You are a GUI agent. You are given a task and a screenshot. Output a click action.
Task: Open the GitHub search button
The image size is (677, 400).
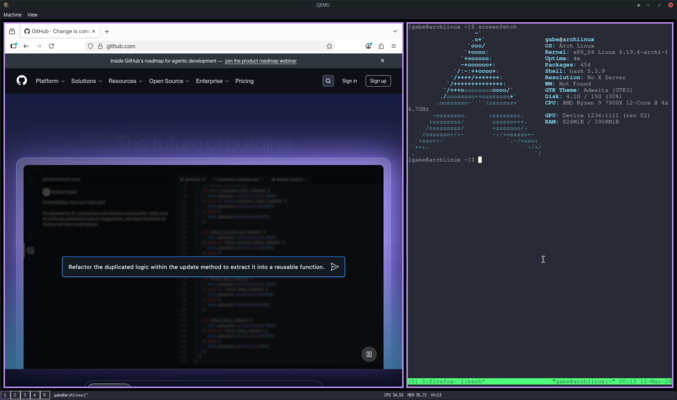328,81
